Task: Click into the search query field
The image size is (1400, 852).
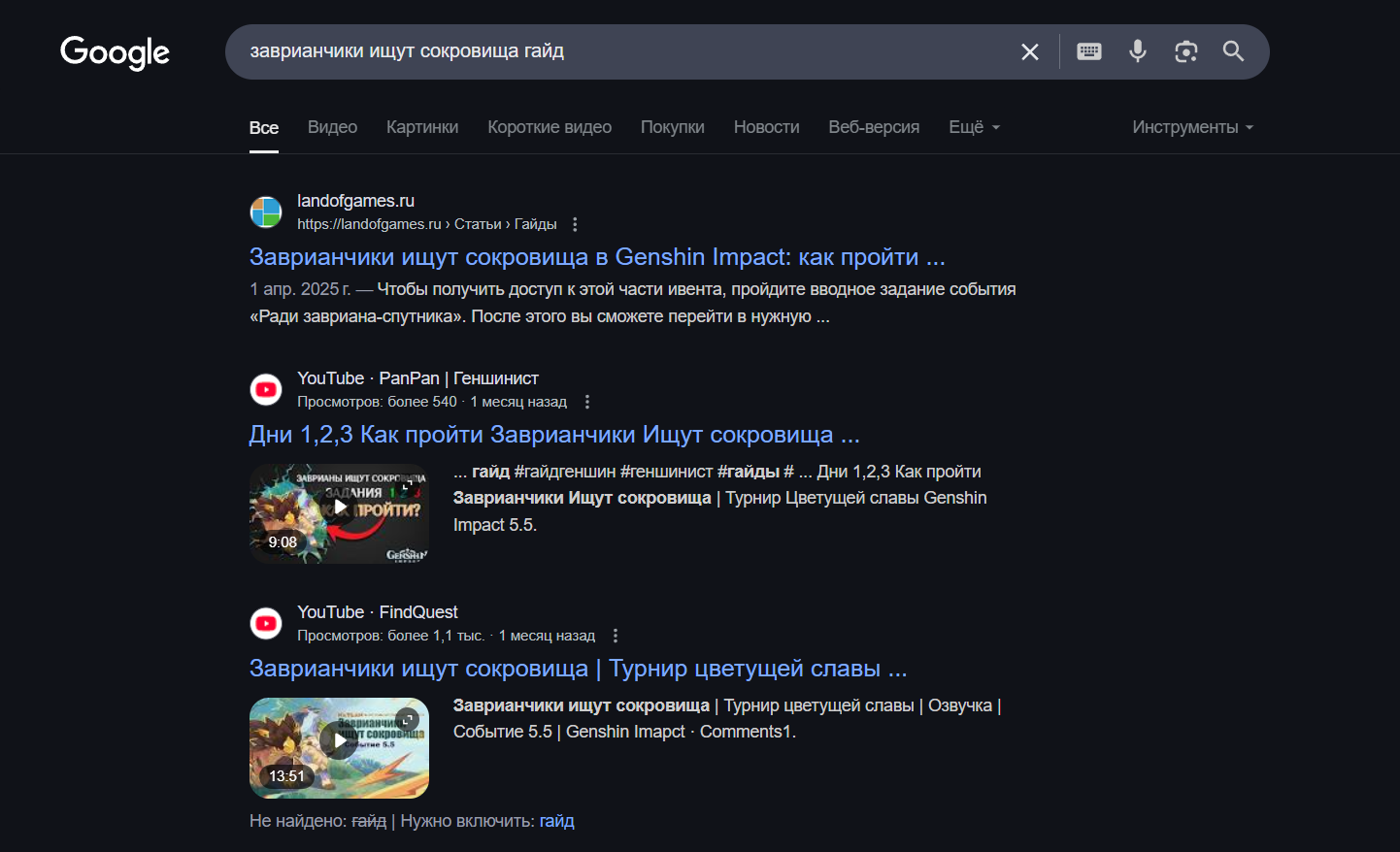Action: click(621, 51)
